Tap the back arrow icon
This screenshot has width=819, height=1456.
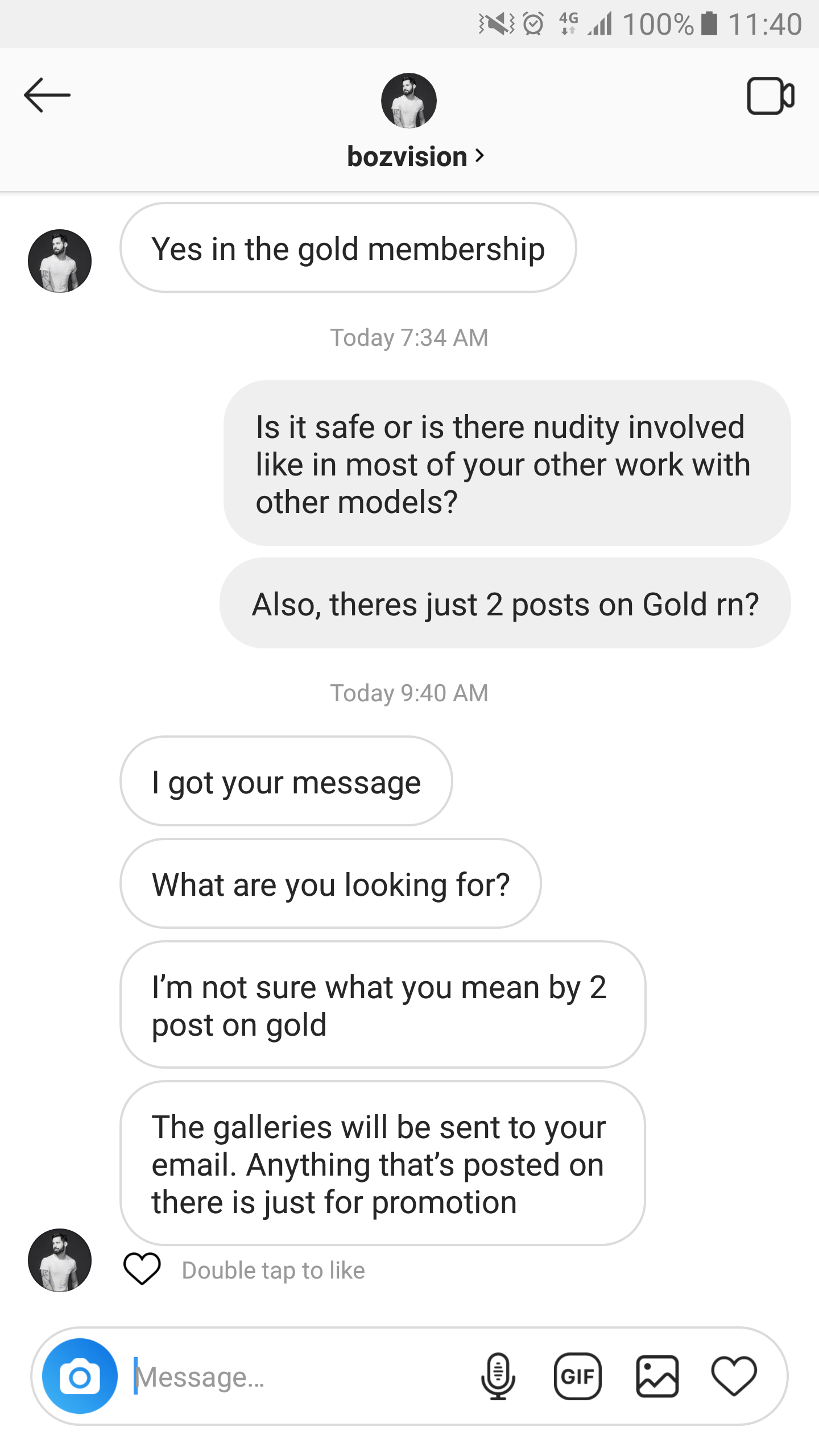click(x=47, y=95)
